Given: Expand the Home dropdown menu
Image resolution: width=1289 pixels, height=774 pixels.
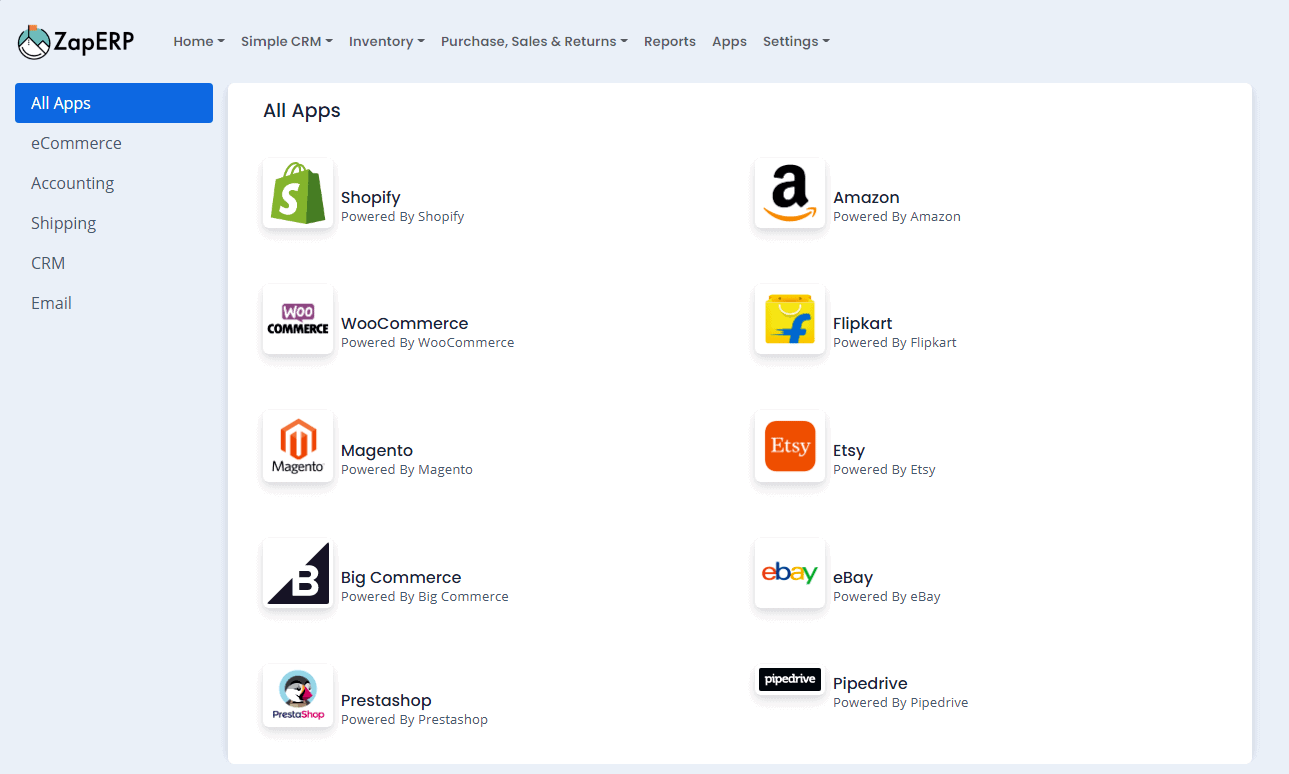Looking at the screenshot, I should click(199, 41).
